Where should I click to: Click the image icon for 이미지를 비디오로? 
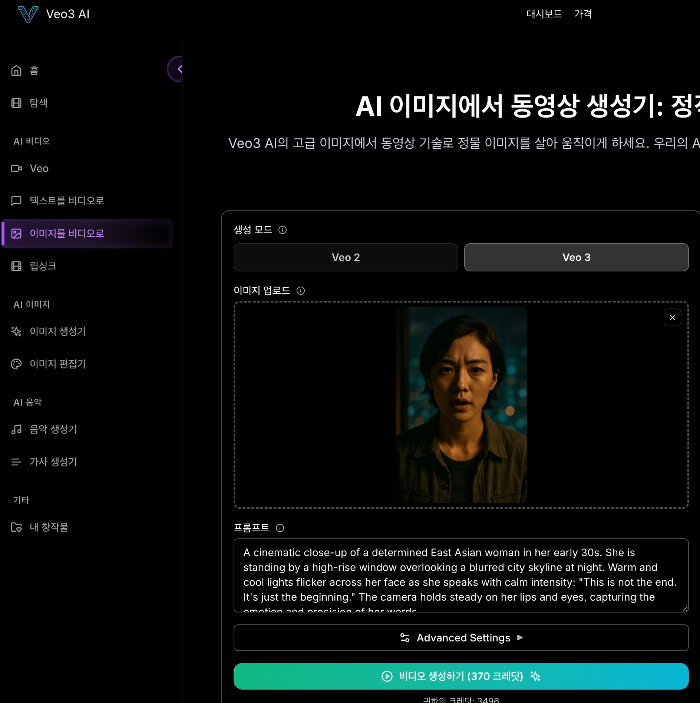16,234
